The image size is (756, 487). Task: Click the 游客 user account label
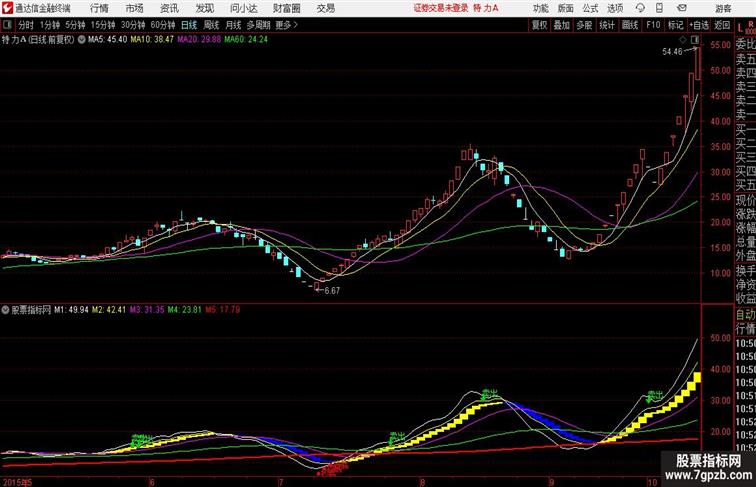point(723,8)
